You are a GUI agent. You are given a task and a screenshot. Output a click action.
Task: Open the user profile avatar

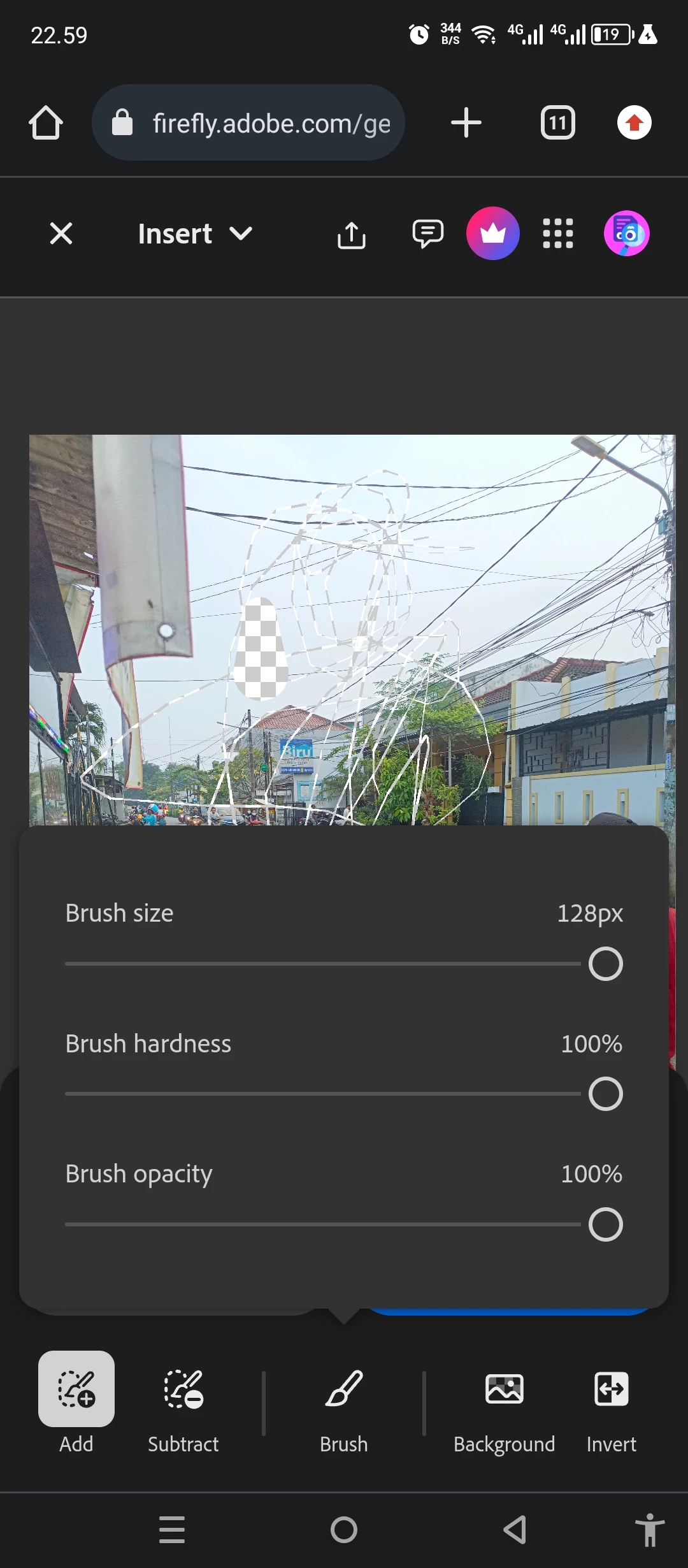coord(627,233)
